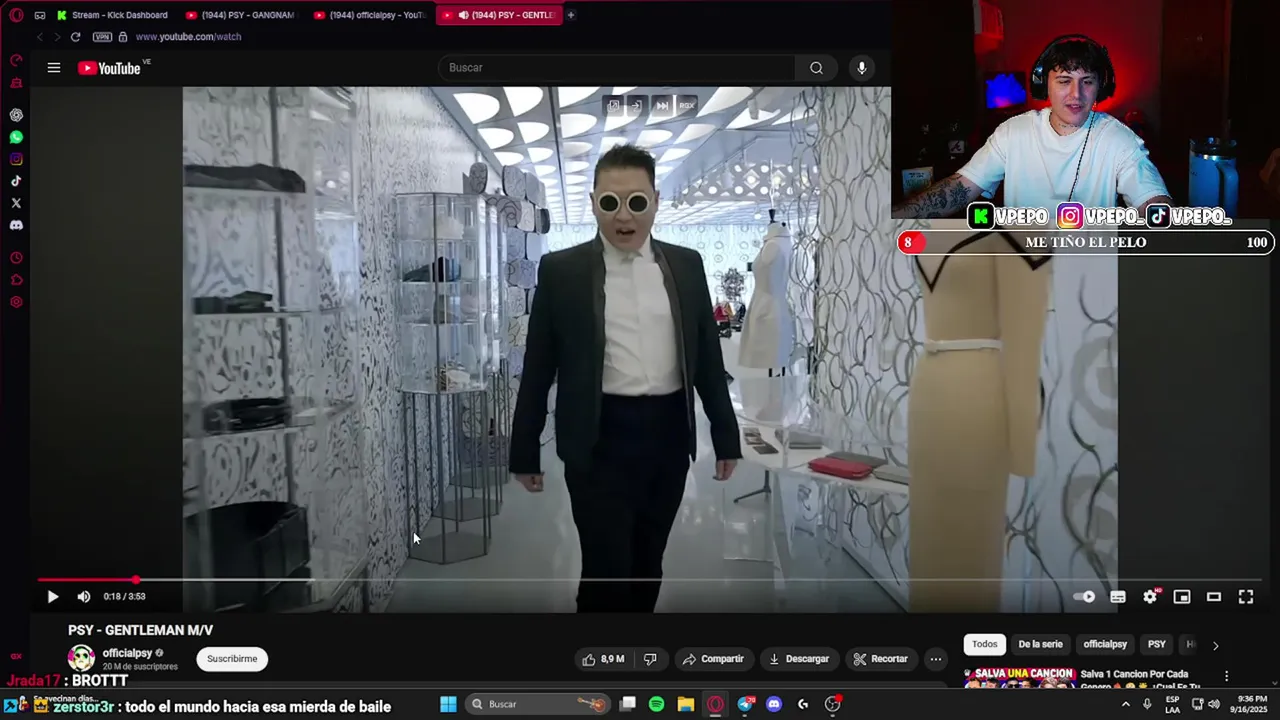1280x720 pixels.
Task: Toggle subtitles in the video player
Action: point(1118,597)
